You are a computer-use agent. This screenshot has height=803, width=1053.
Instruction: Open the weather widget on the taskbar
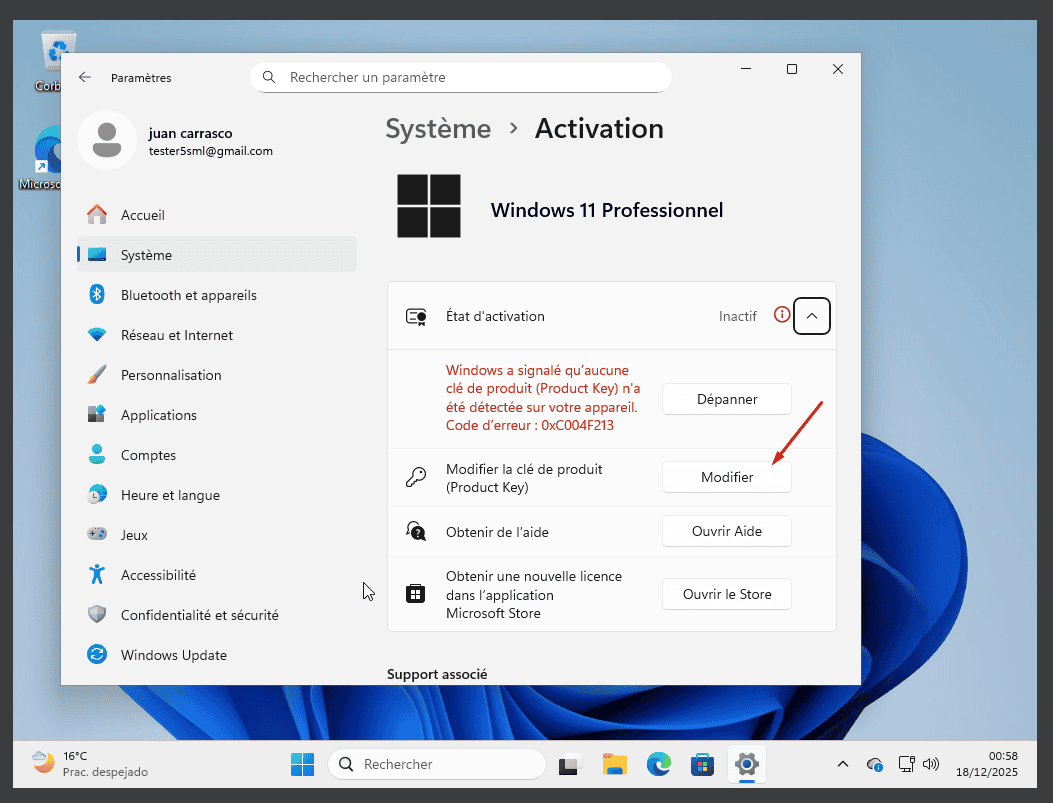(x=90, y=764)
